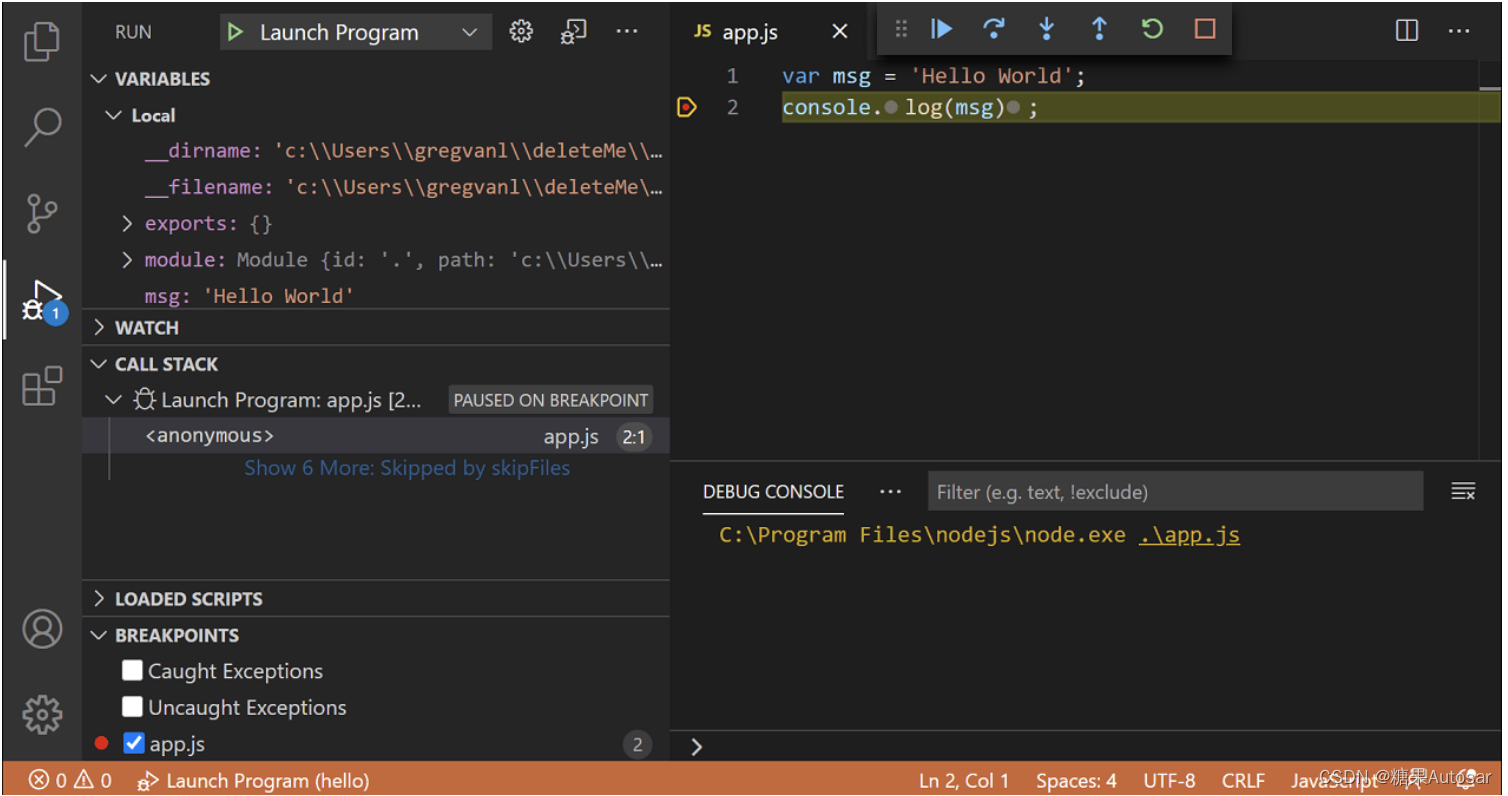Expand the module variable
The width and height of the screenshot is (1508, 796).
click(127, 260)
